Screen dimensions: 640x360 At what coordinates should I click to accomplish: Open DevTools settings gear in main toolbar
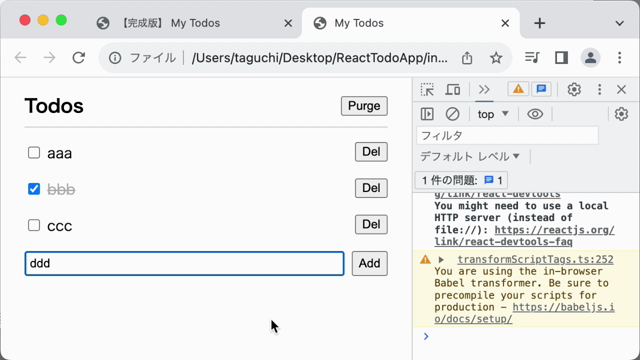[x=574, y=89]
